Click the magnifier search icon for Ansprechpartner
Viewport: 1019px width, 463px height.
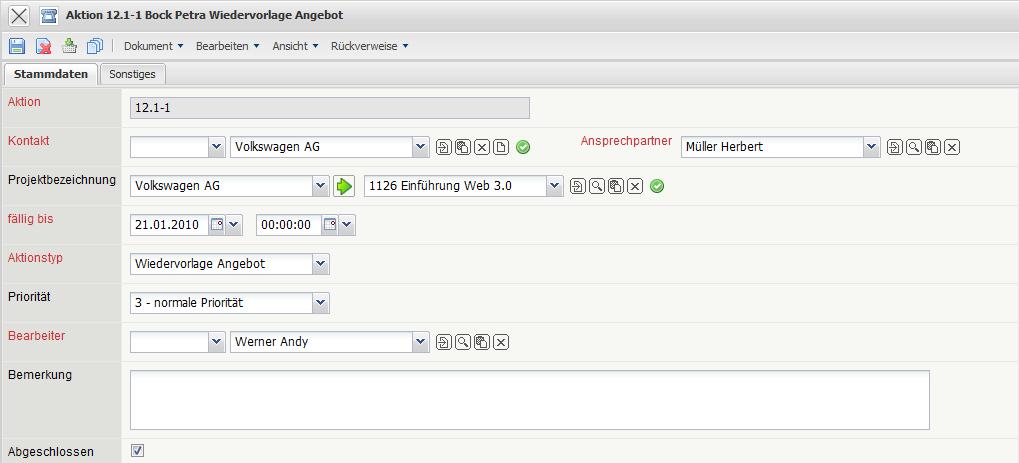coord(914,148)
